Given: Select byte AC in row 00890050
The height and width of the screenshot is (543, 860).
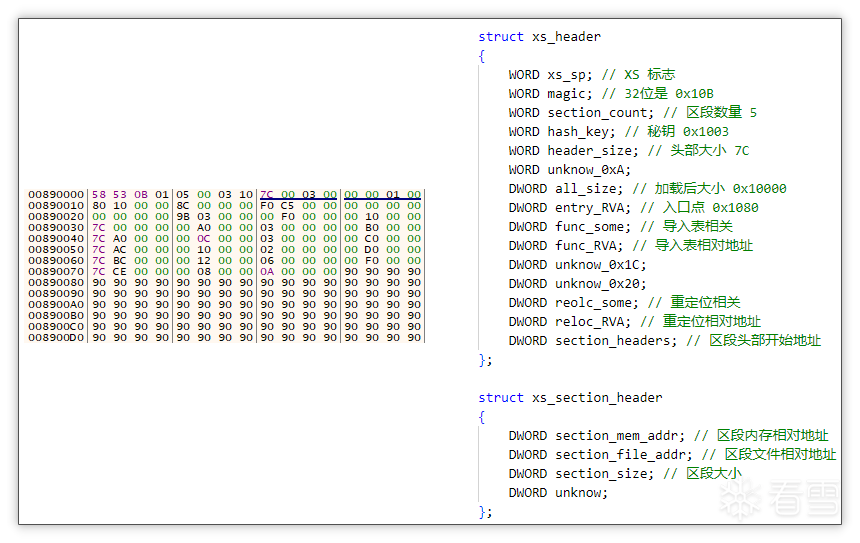Looking at the screenshot, I should tap(120, 250).
